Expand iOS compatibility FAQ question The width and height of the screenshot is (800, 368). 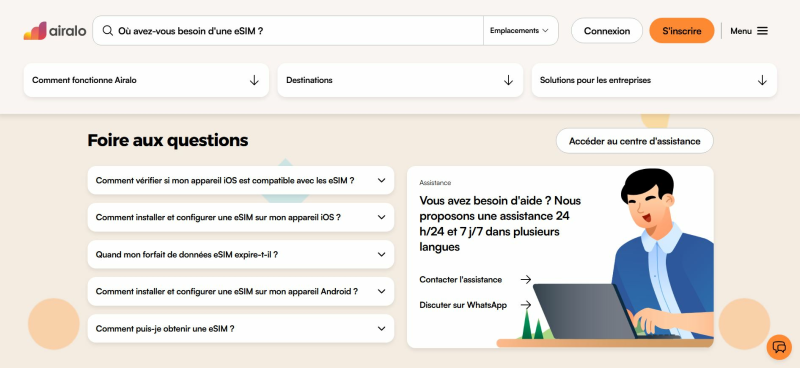[x=241, y=180]
